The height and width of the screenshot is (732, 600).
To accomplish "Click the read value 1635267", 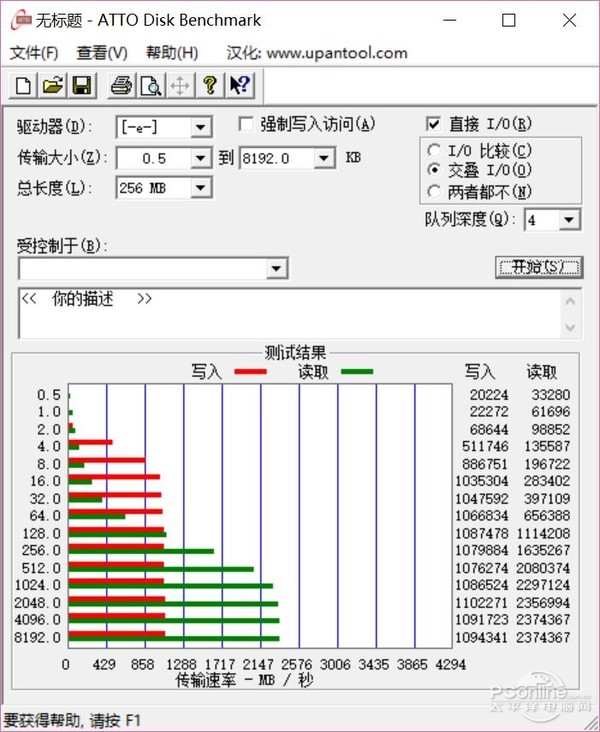I will (x=543, y=550).
